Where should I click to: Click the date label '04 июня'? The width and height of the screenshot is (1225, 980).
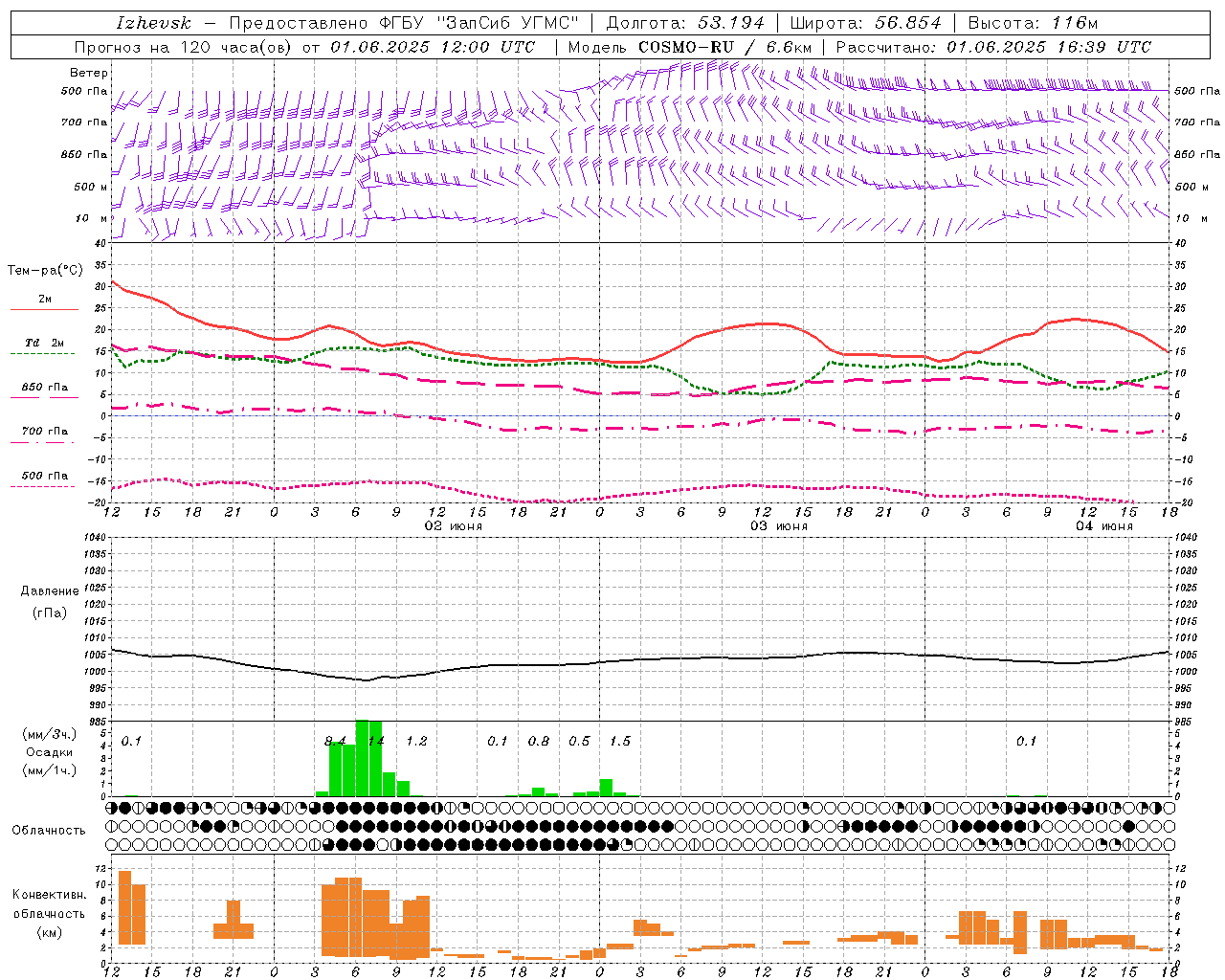click(1104, 526)
